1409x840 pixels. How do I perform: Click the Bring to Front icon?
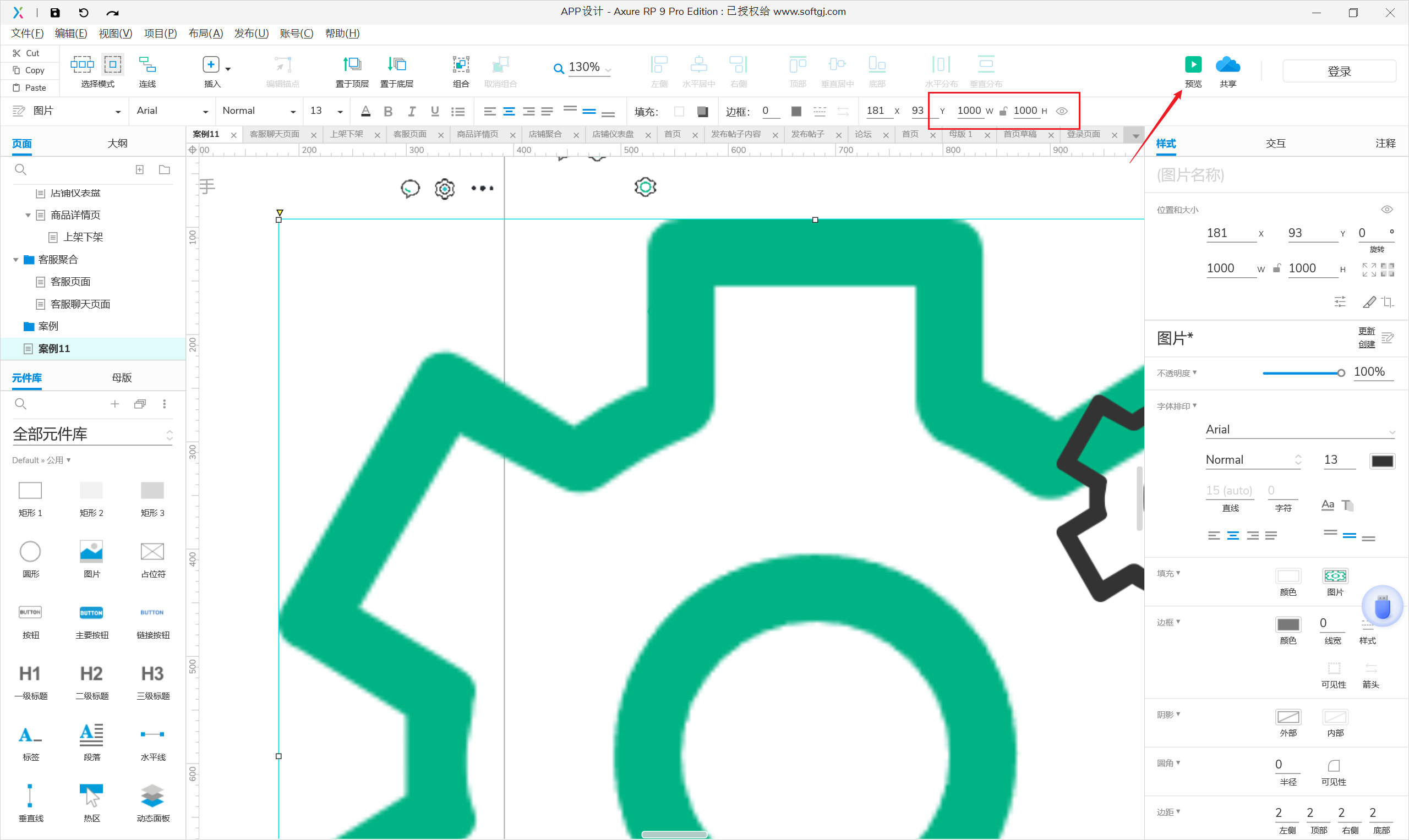click(352, 64)
